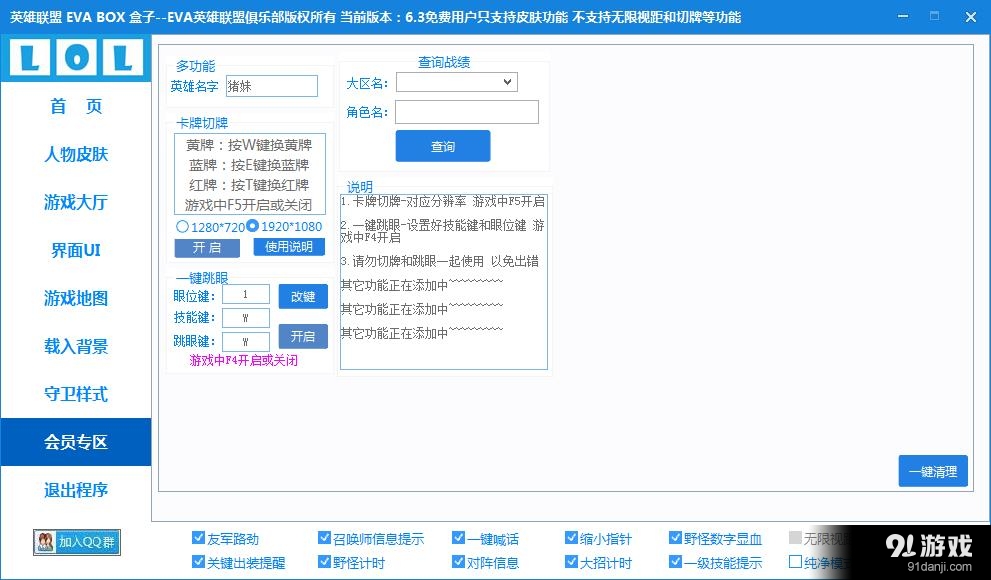Go to the 界面UI tab

76,250
